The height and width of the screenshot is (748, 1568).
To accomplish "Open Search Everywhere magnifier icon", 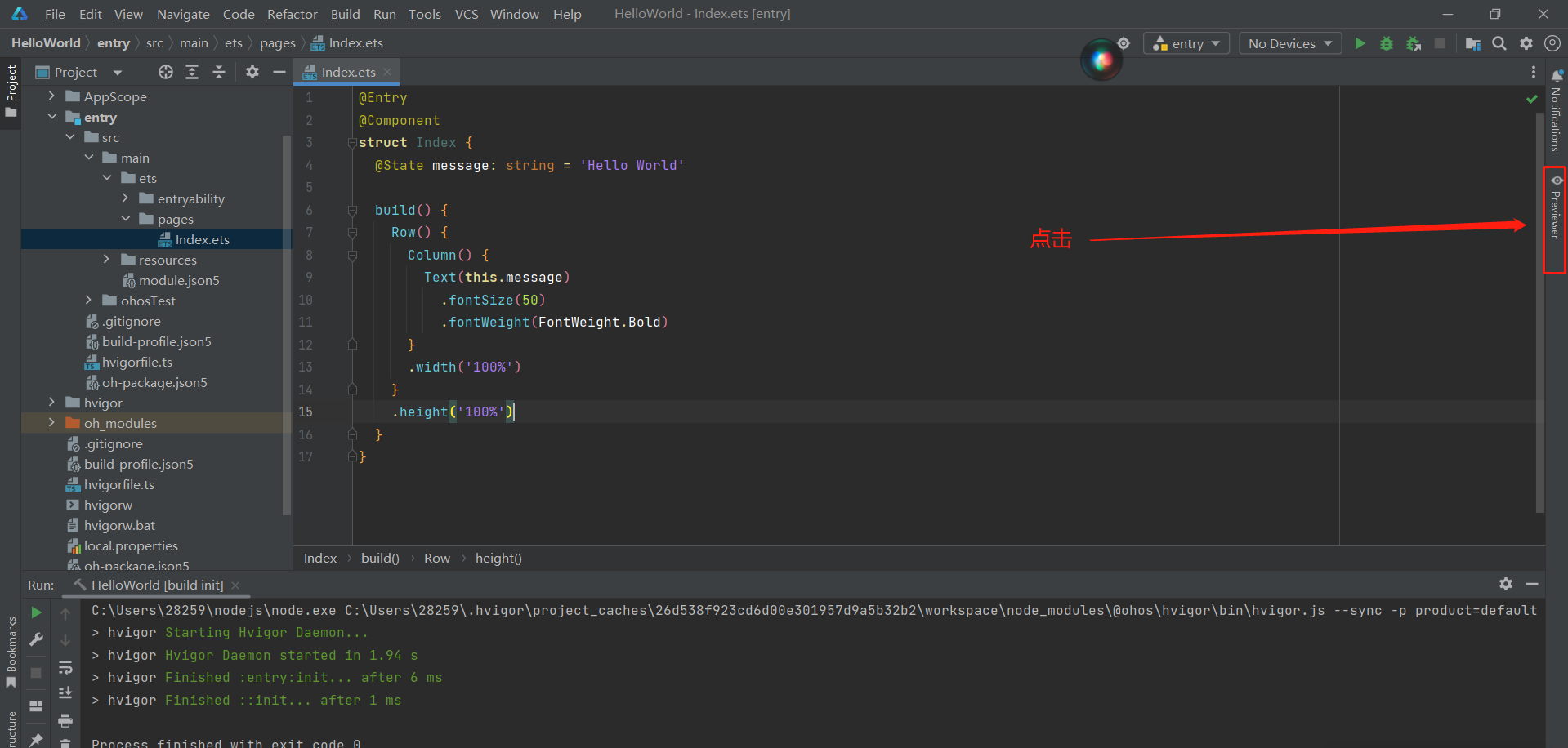I will point(1499,43).
